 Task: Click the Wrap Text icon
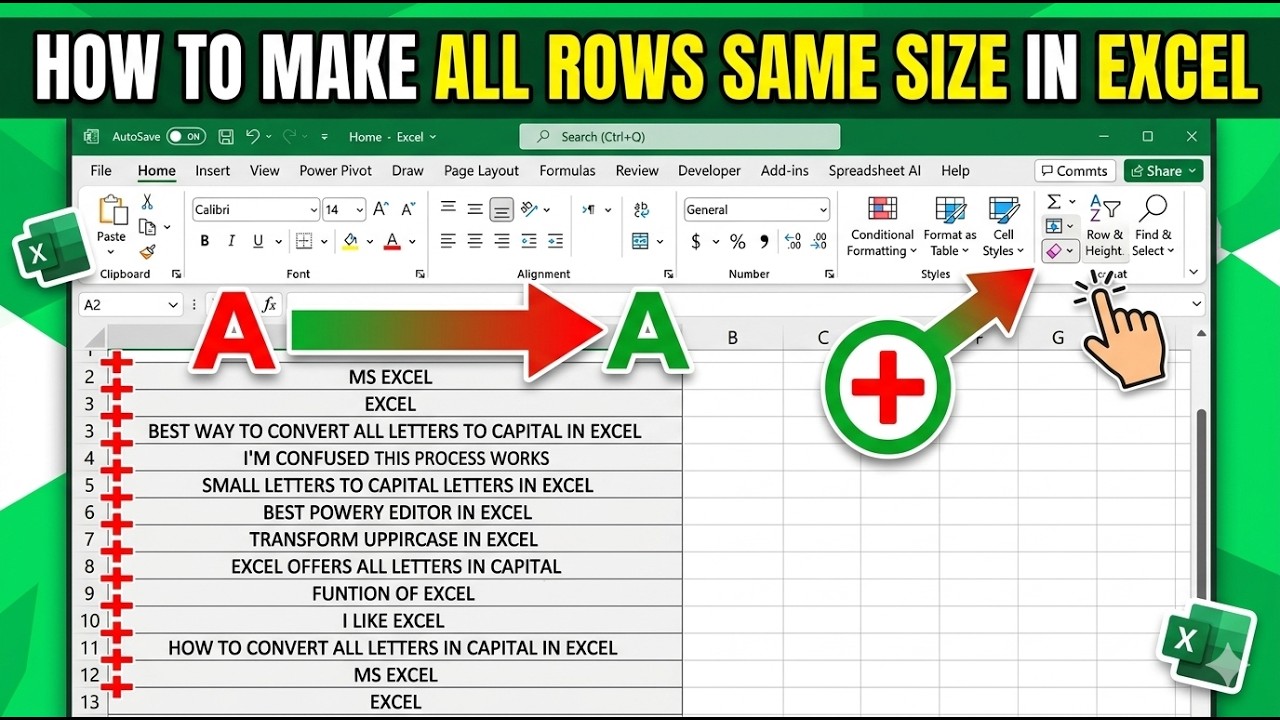click(641, 209)
